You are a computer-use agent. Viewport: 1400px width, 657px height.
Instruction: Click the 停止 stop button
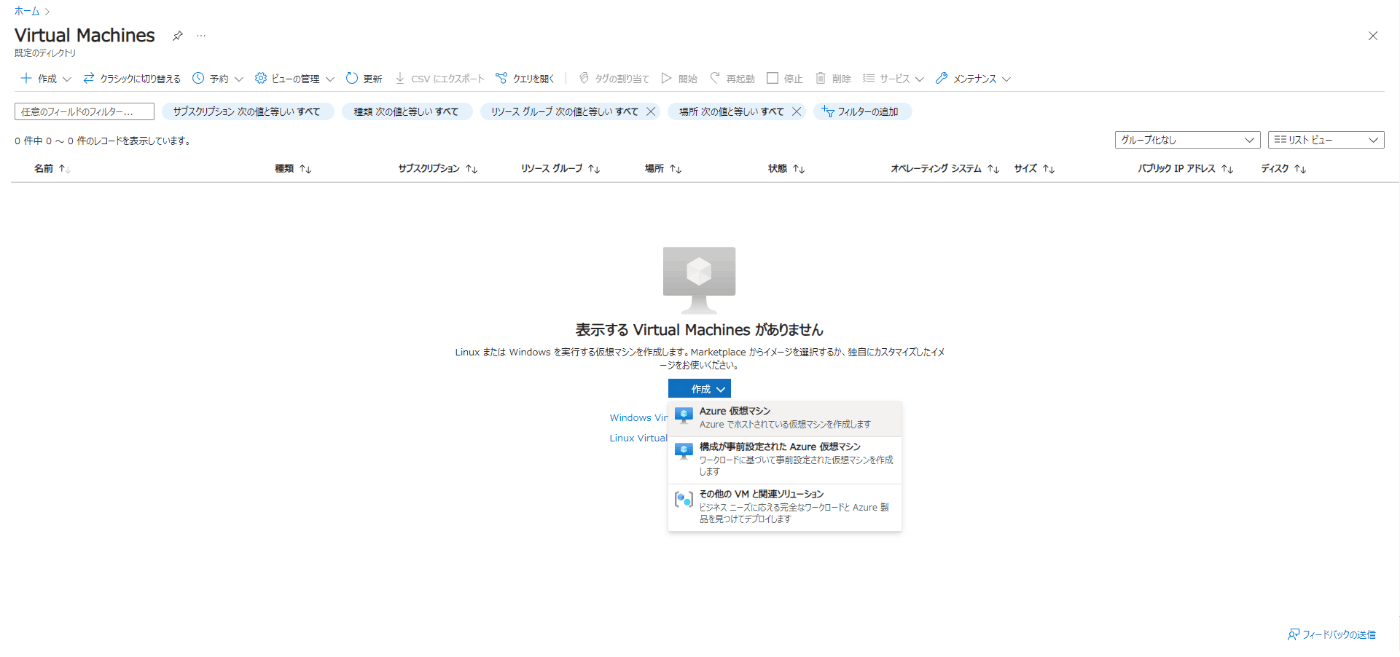785,78
